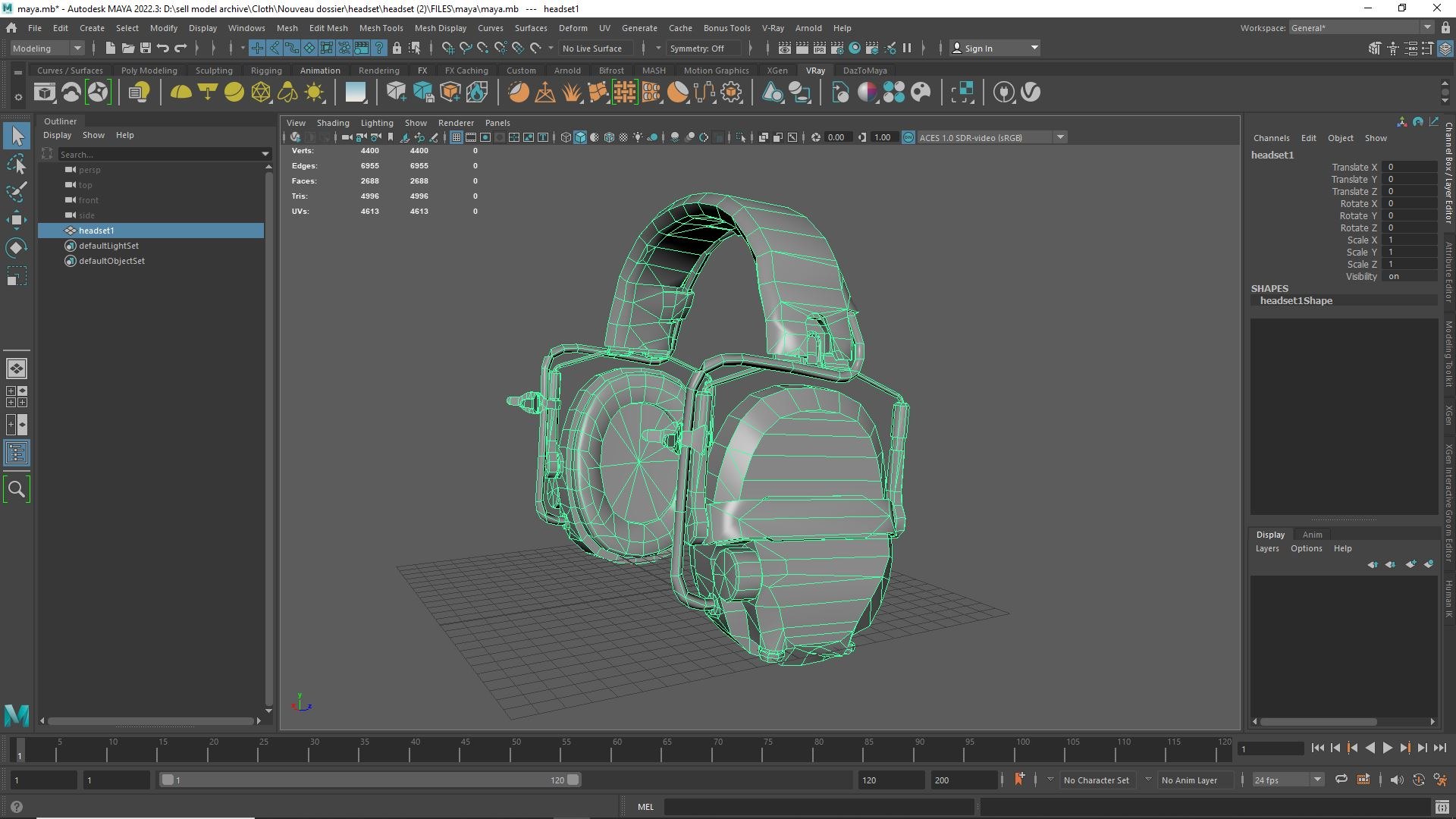Click the Translate X value field
1456x819 pixels.
pyautogui.click(x=1409, y=167)
